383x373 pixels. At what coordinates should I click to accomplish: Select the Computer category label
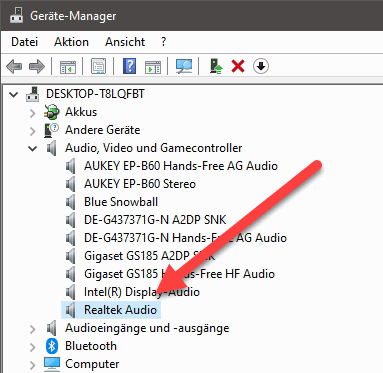[x=92, y=364]
